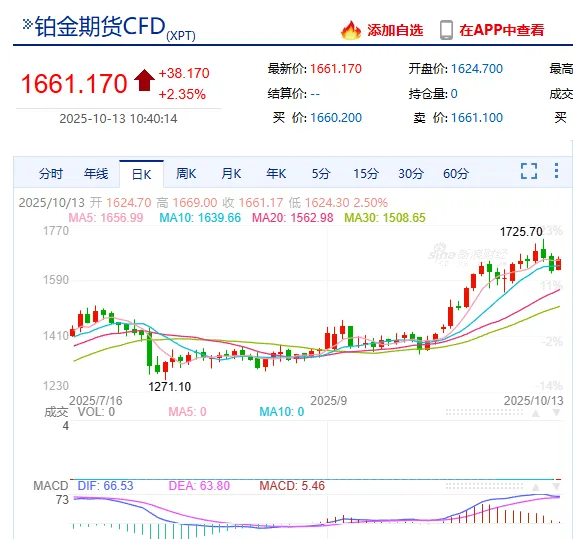Click the MACD: 5.46 indicator value

coord(292,486)
